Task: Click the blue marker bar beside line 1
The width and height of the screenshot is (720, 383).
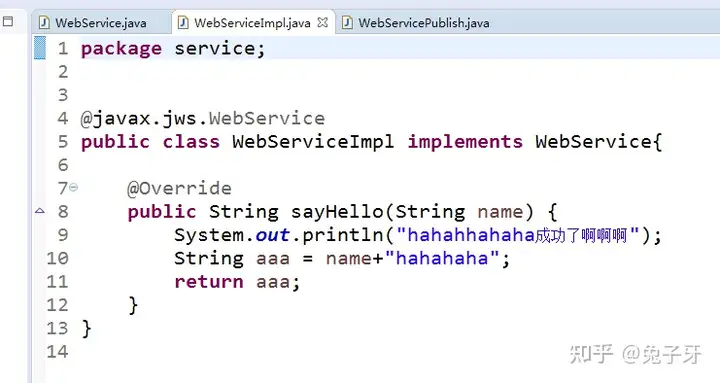Action: tap(40, 48)
